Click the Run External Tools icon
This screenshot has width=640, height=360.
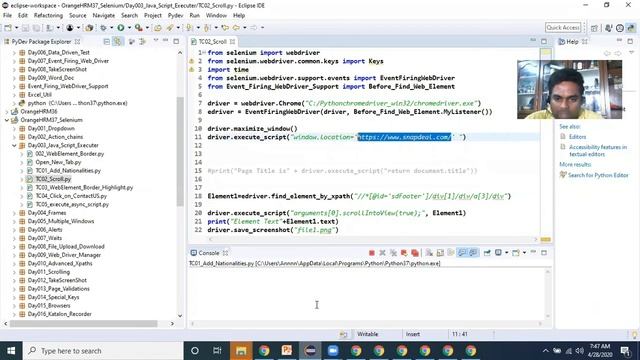coord(139,28)
